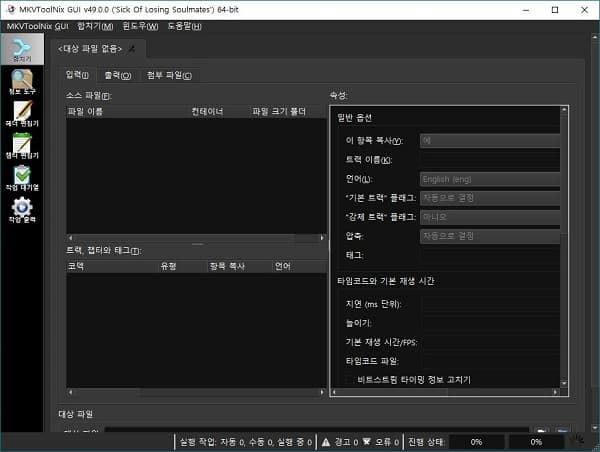Click the 대상 파일 section label
600x452 pixels.
point(75,414)
